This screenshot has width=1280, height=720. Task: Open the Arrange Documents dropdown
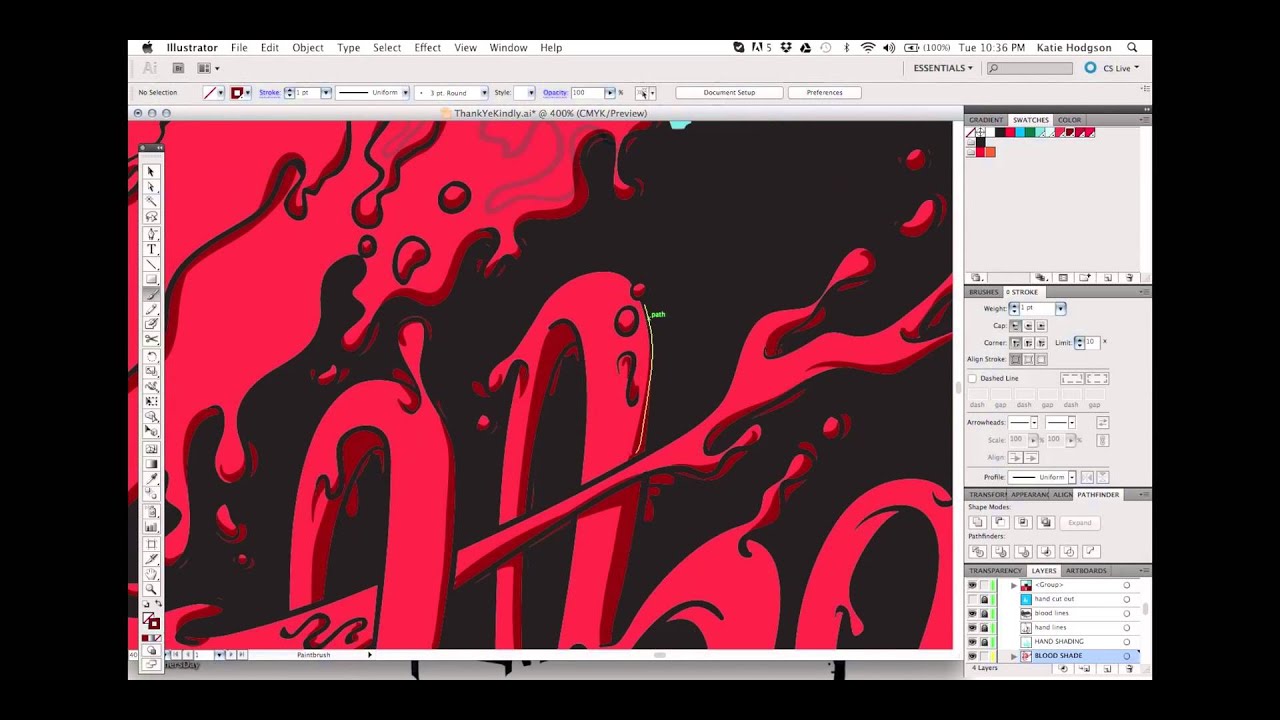[x=208, y=68]
